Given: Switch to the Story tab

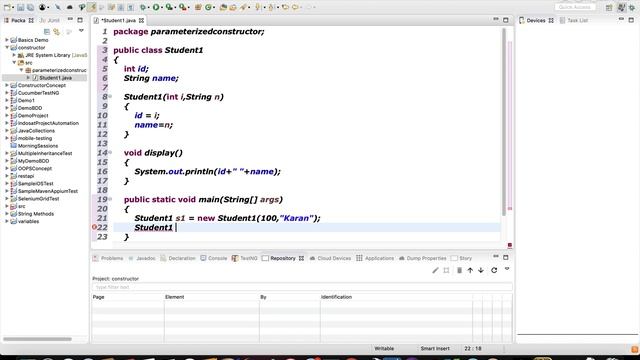Looking at the screenshot, I should tap(461, 258).
